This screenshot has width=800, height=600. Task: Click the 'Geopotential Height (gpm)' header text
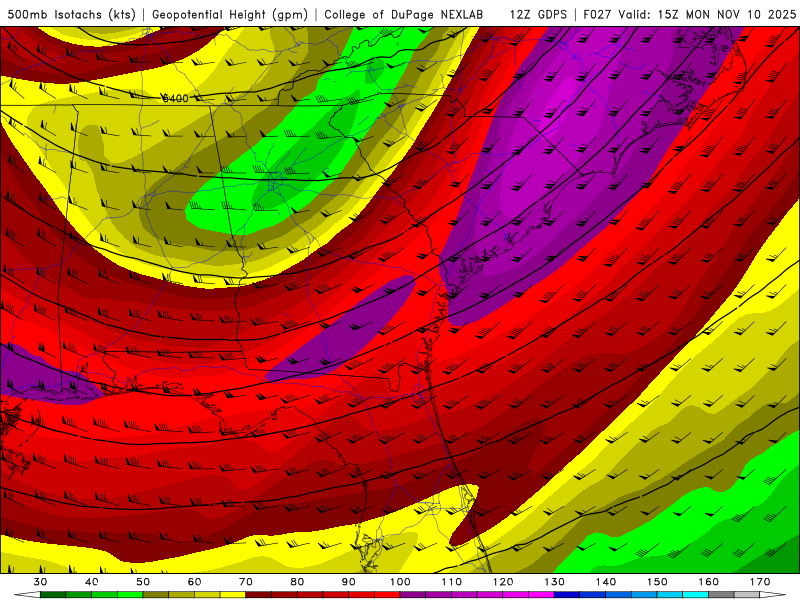tap(230, 14)
